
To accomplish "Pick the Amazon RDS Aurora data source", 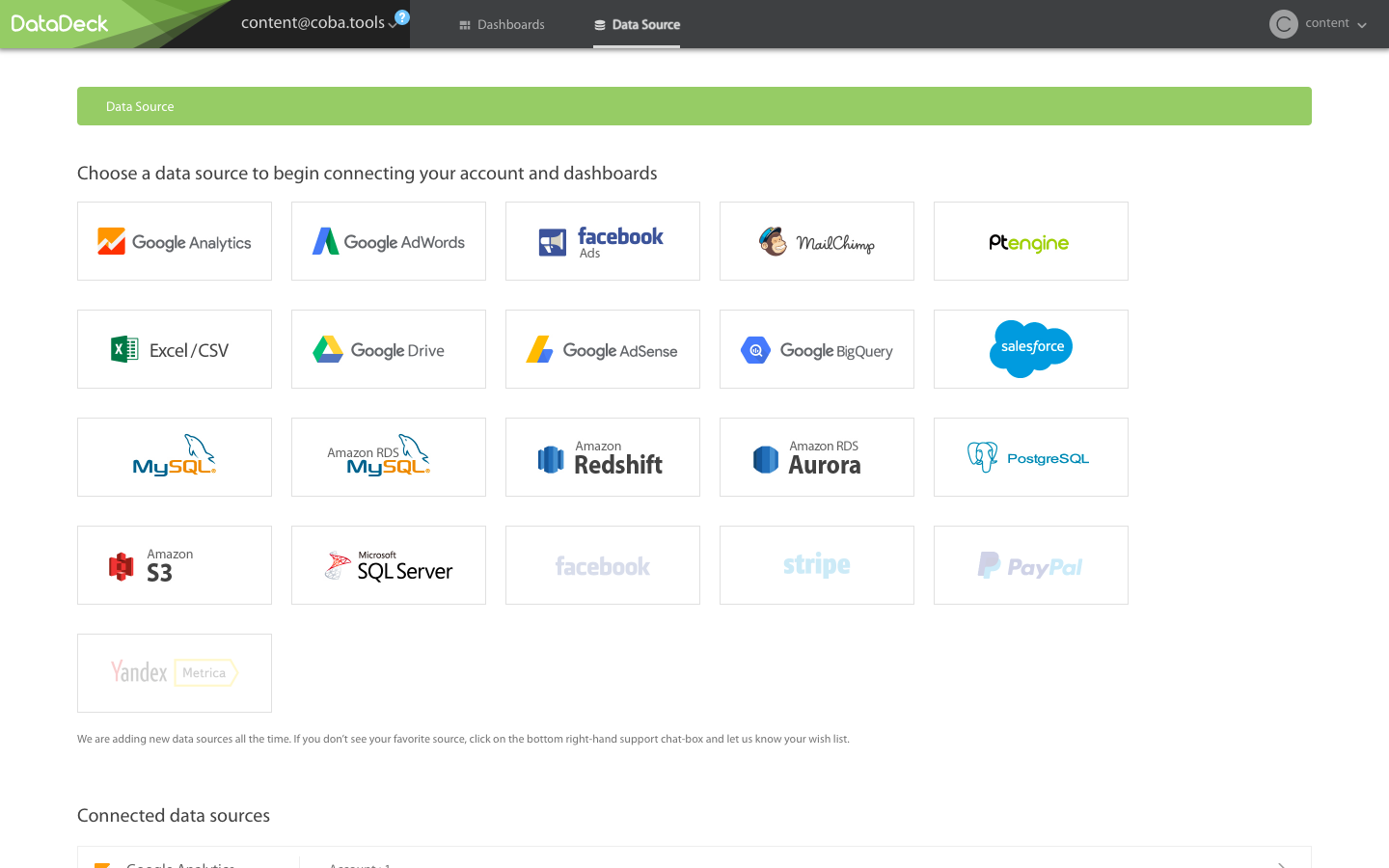I will tap(817, 457).
